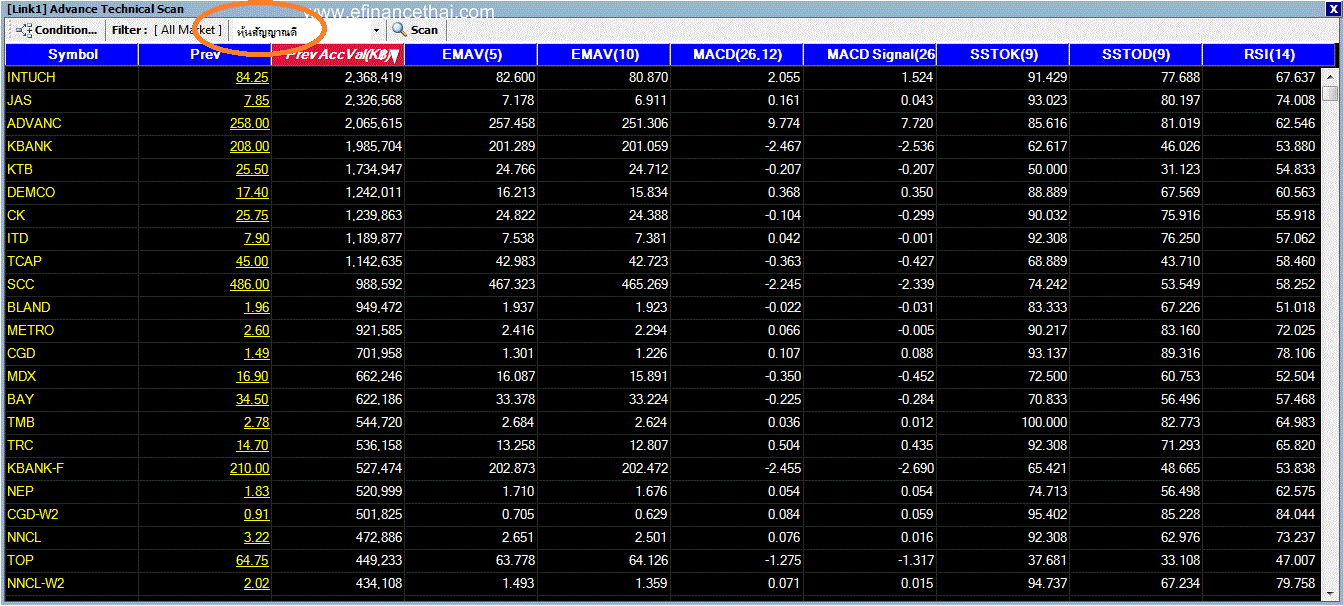Sort by MACD Signal column header

870,54
